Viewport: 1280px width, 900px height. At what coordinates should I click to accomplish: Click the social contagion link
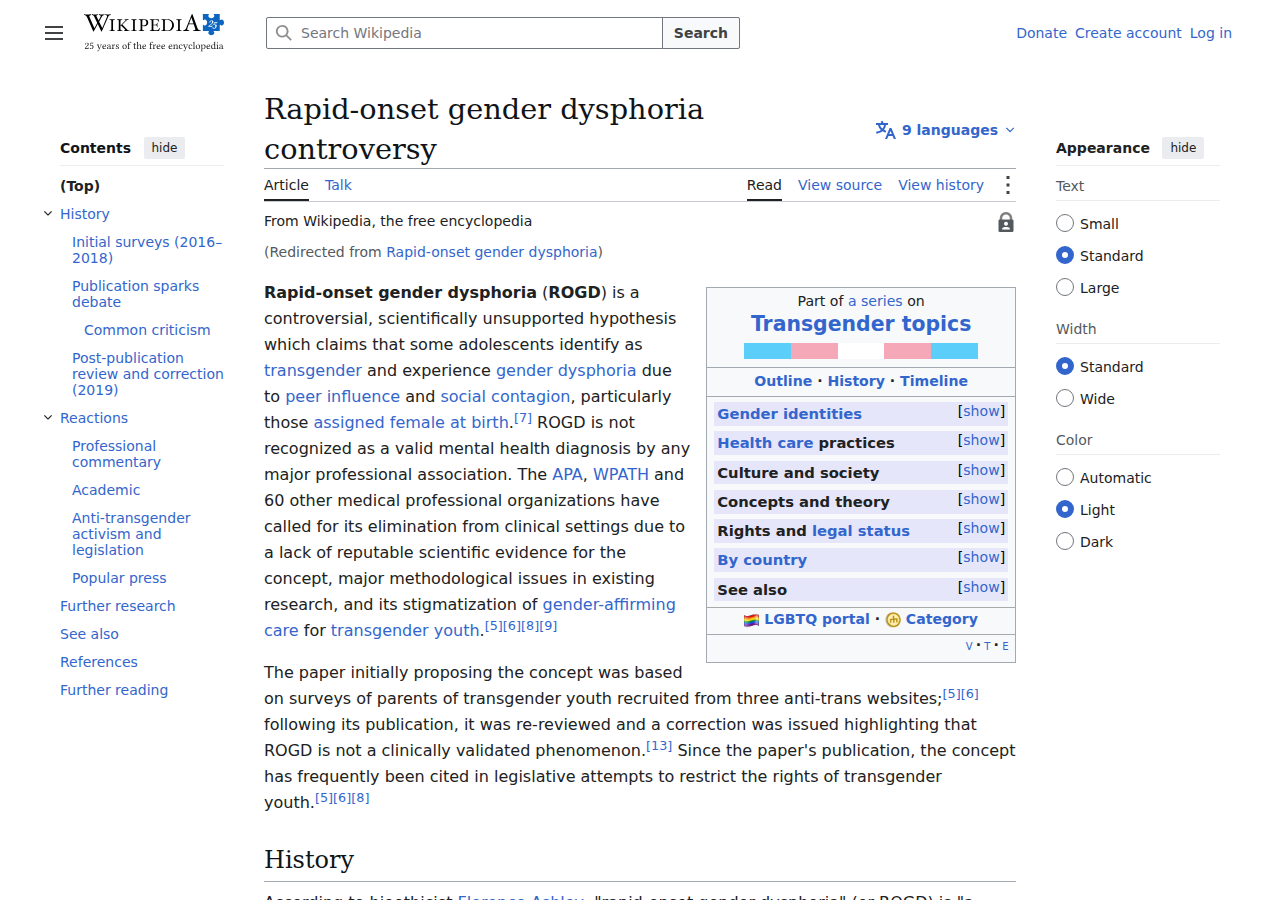tap(505, 396)
